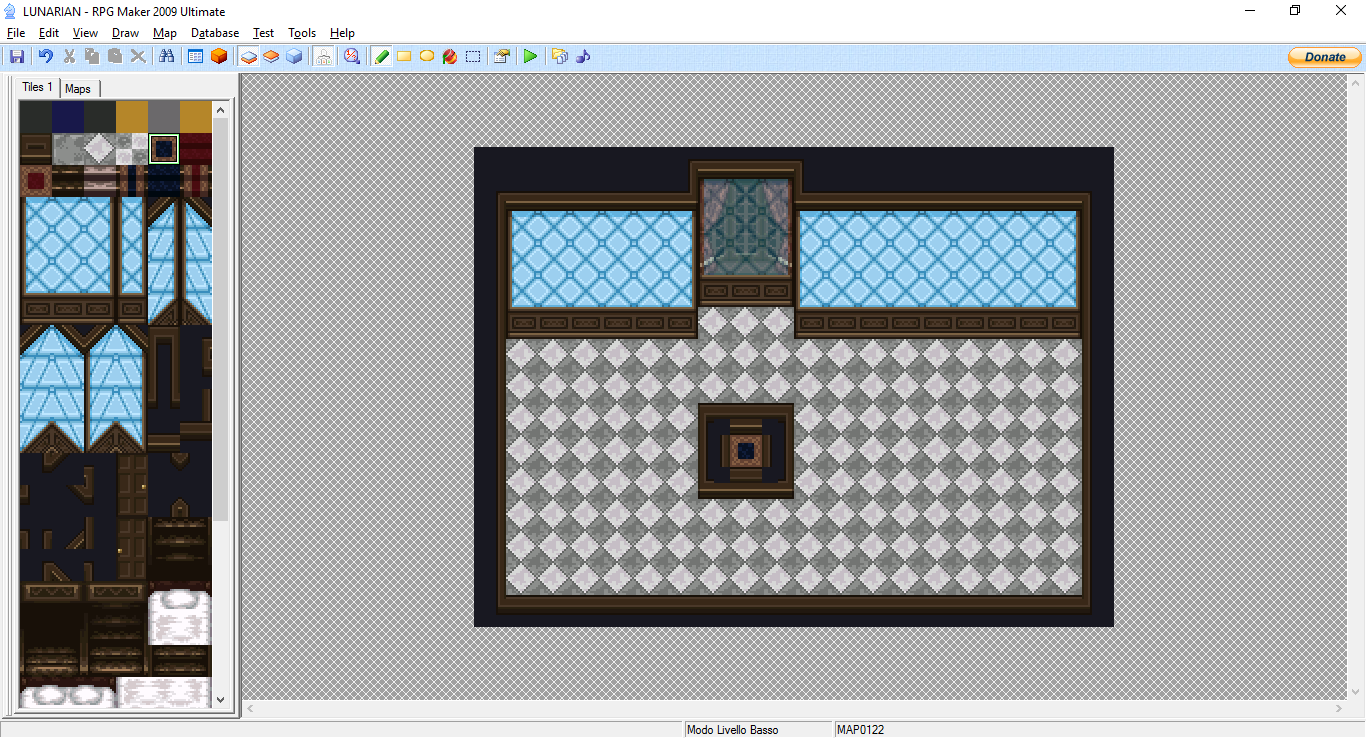This screenshot has width=1366, height=738.
Task: Toggle the Events layer cube mode
Action: pyautogui.click(x=294, y=57)
